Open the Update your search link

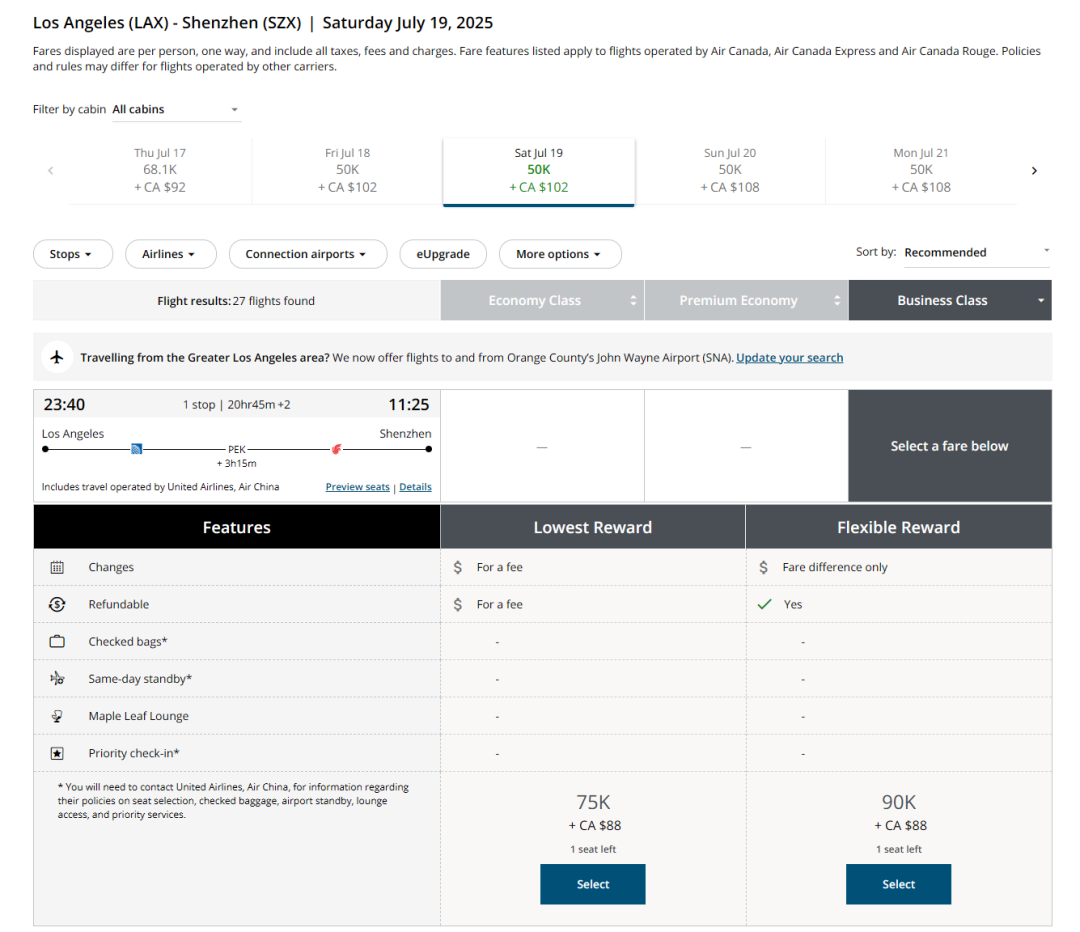click(x=789, y=357)
